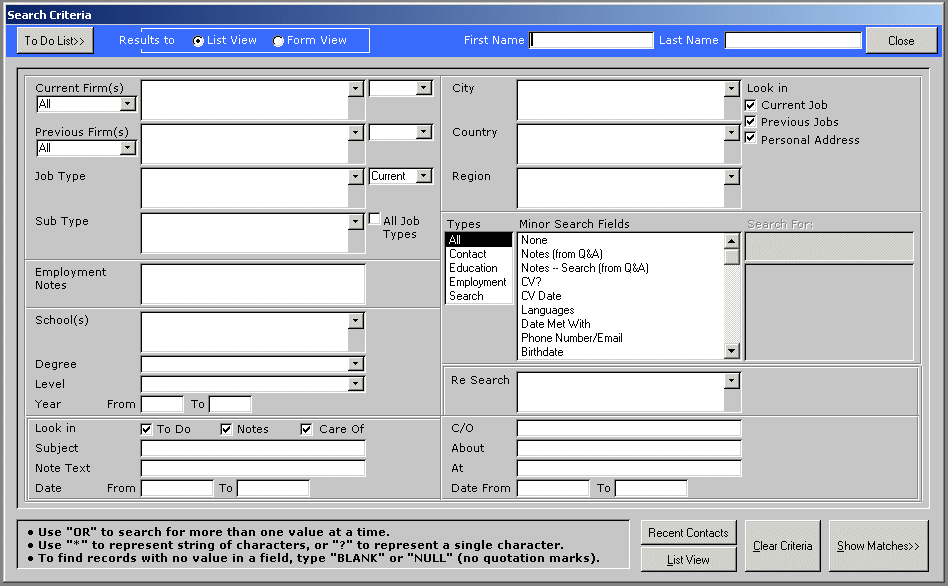Uncheck the Notes look-in checkbox
Image resolution: width=948 pixels, height=586 pixels.
pyautogui.click(x=226, y=429)
